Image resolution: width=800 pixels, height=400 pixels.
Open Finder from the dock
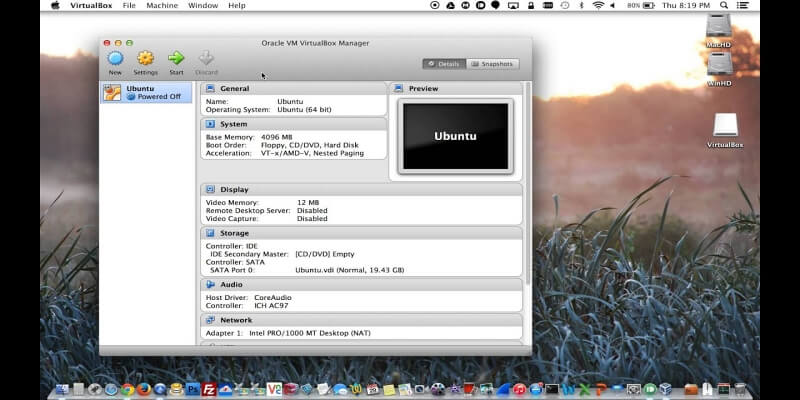pos(62,390)
